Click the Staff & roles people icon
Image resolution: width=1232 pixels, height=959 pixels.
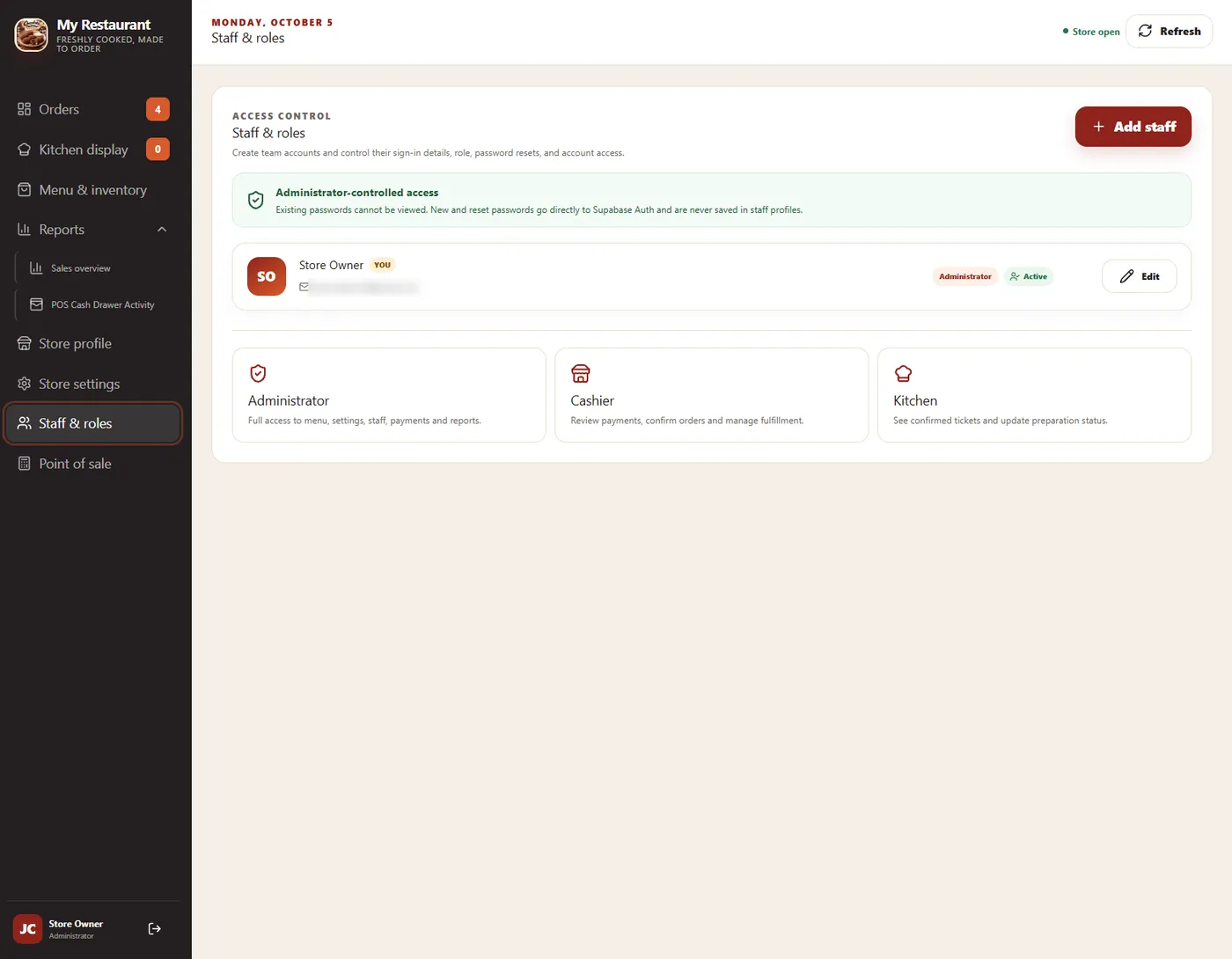(24, 423)
